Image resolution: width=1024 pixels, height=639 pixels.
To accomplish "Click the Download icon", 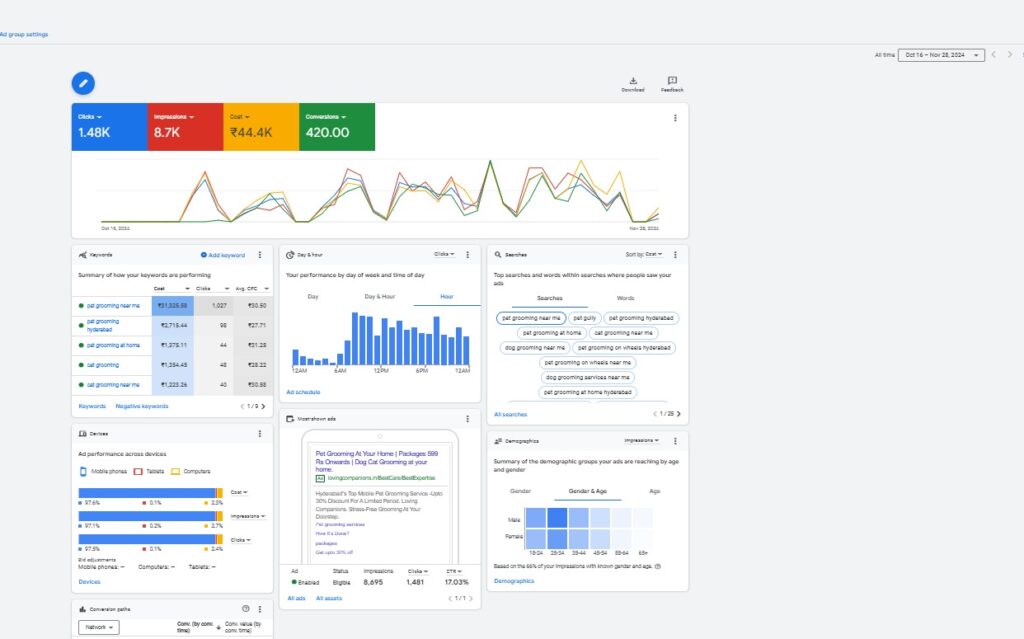I will (632, 82).
